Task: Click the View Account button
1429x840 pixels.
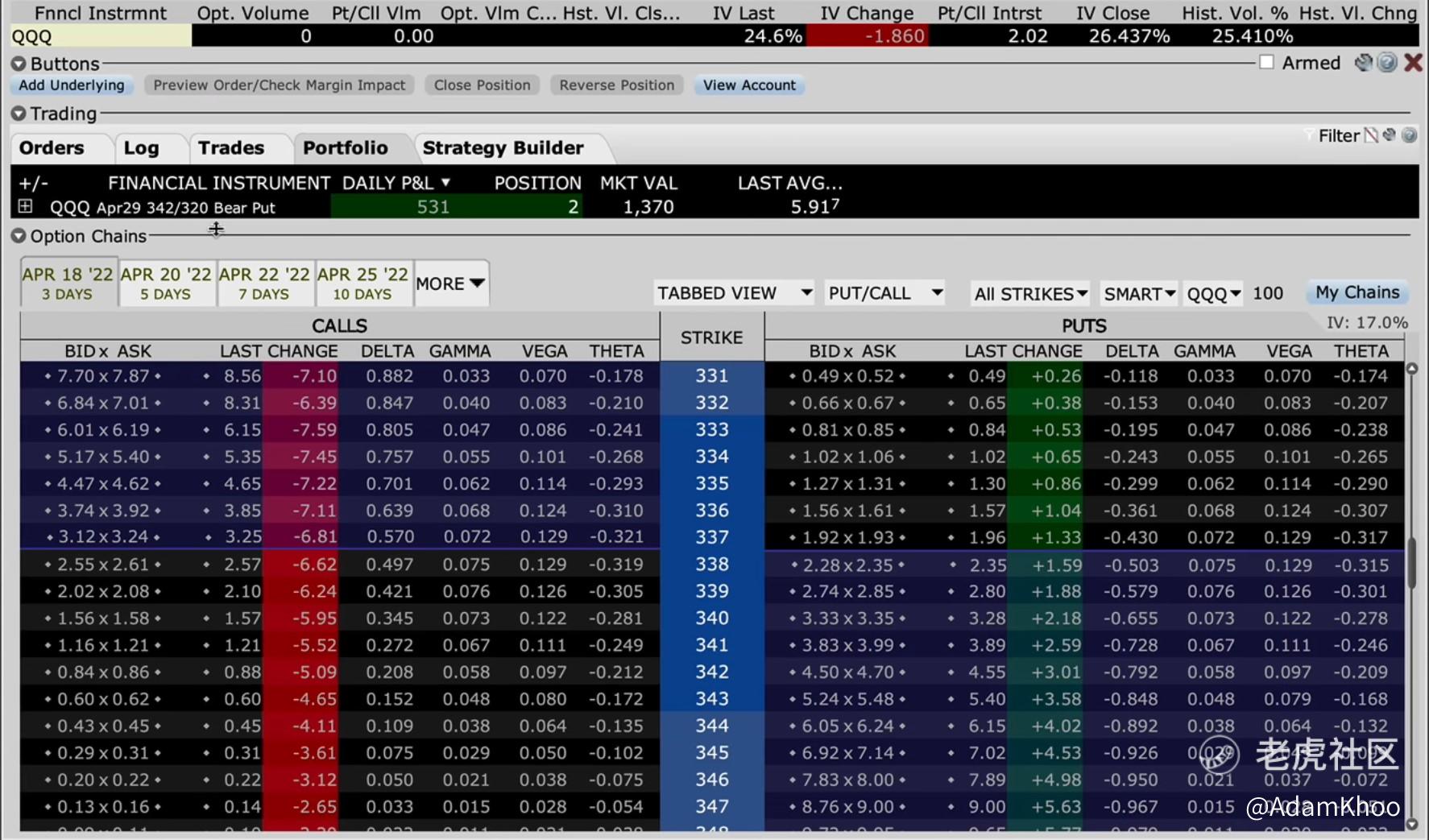Action: click(749, 85)
